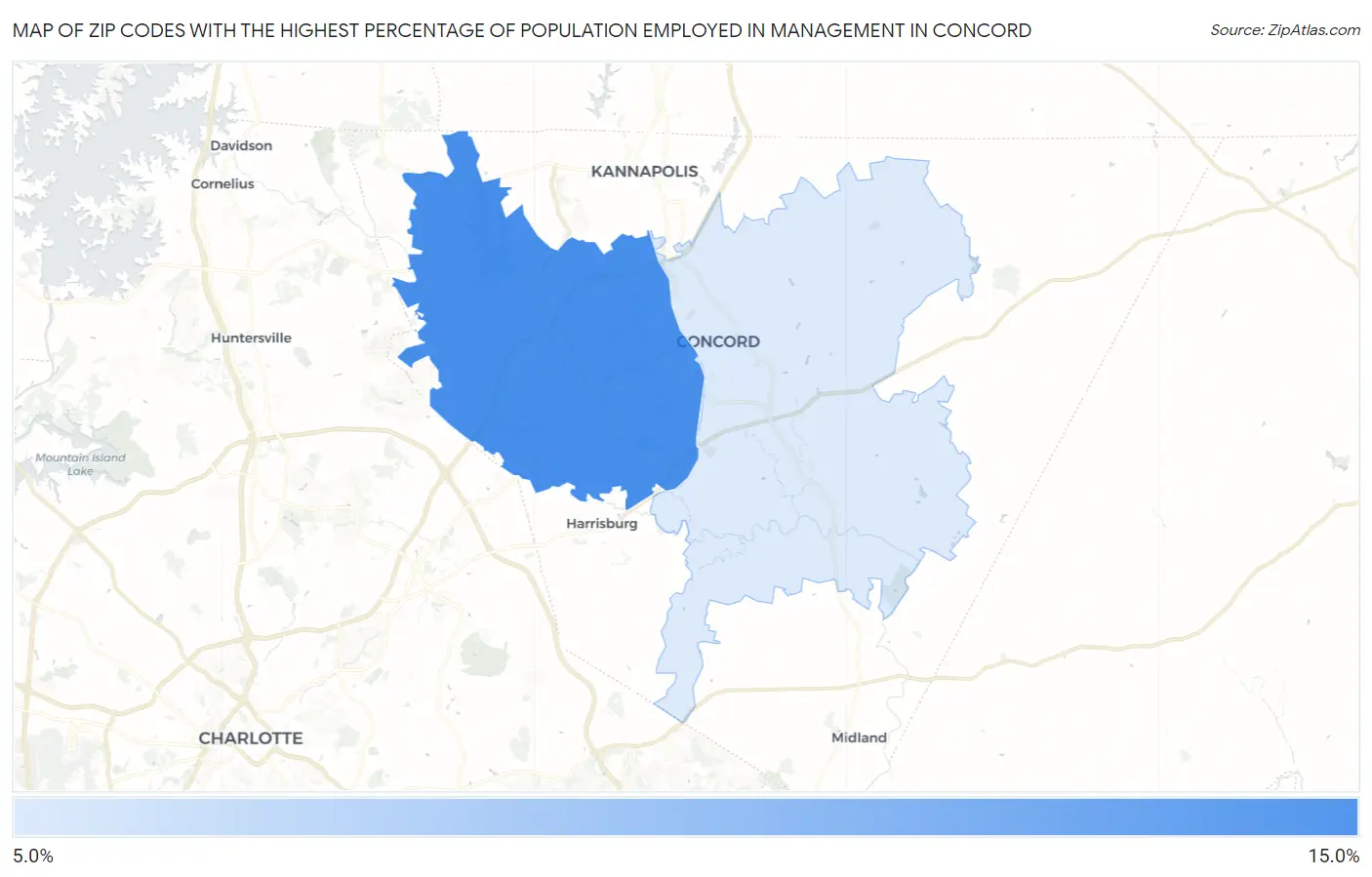The width and height of the screenshot is (1372, 877).
Task: Click the map title heading
Action: (522, 30)
